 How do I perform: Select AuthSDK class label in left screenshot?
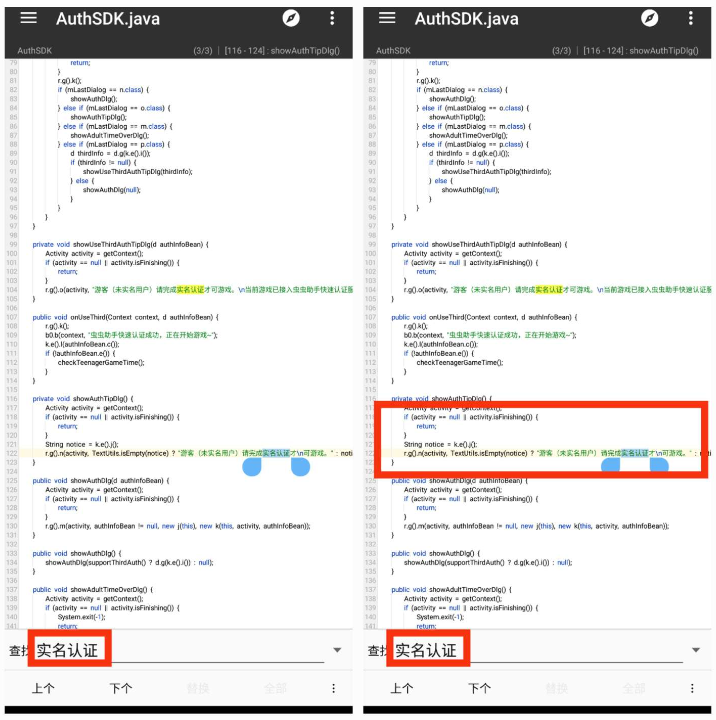pyautogui.click(x=35, y=50)
